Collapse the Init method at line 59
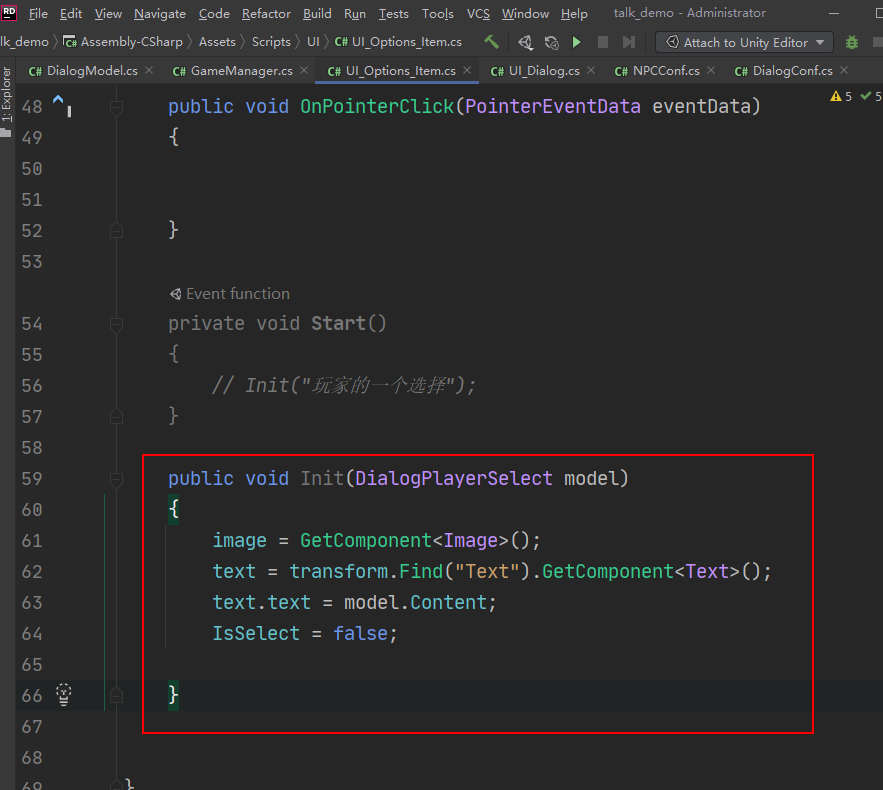The image size is (883, 790). (117, 479)
